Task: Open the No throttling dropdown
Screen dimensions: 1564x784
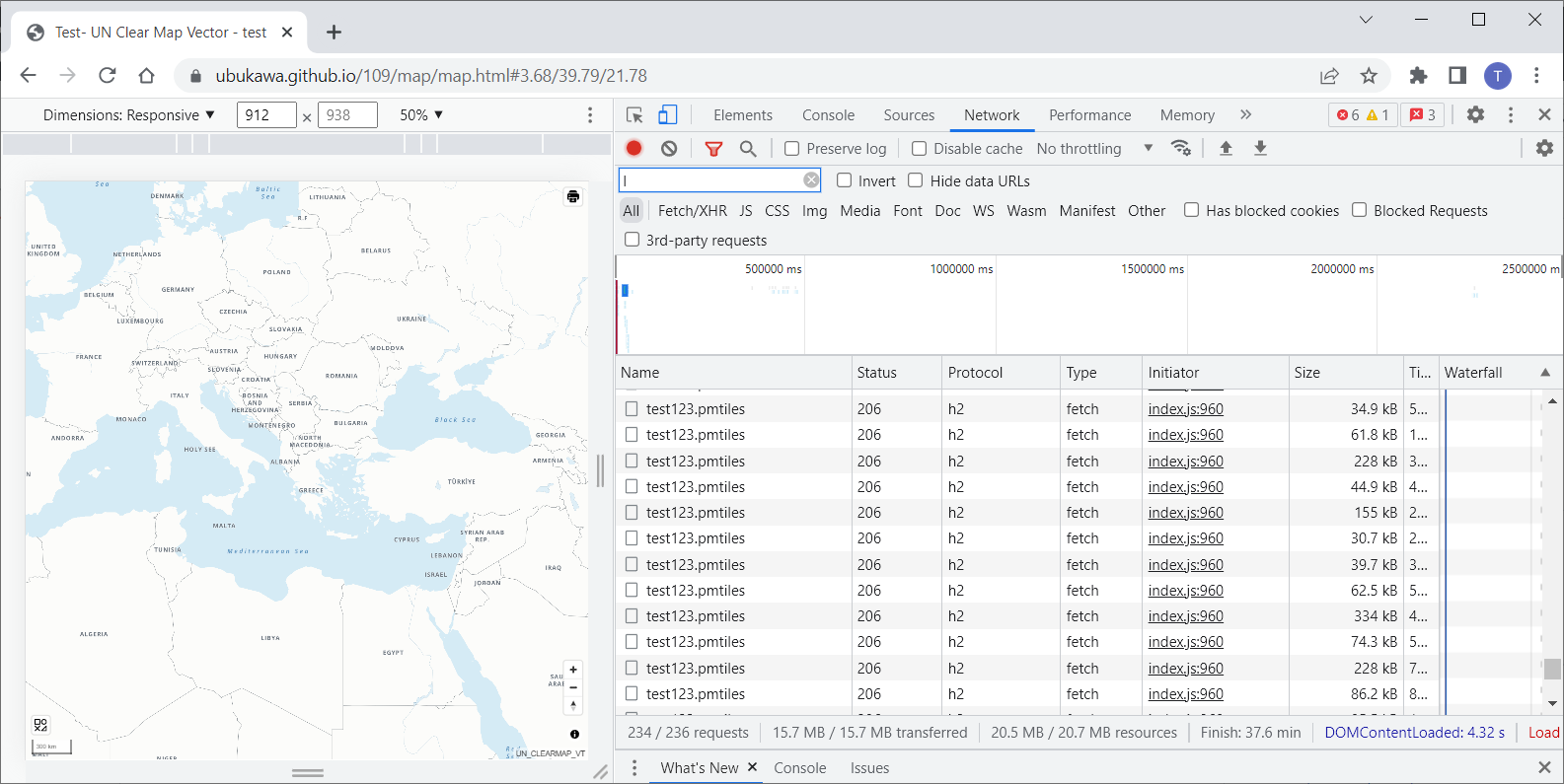Action: pyautogui.click(x=1093, y=149)
